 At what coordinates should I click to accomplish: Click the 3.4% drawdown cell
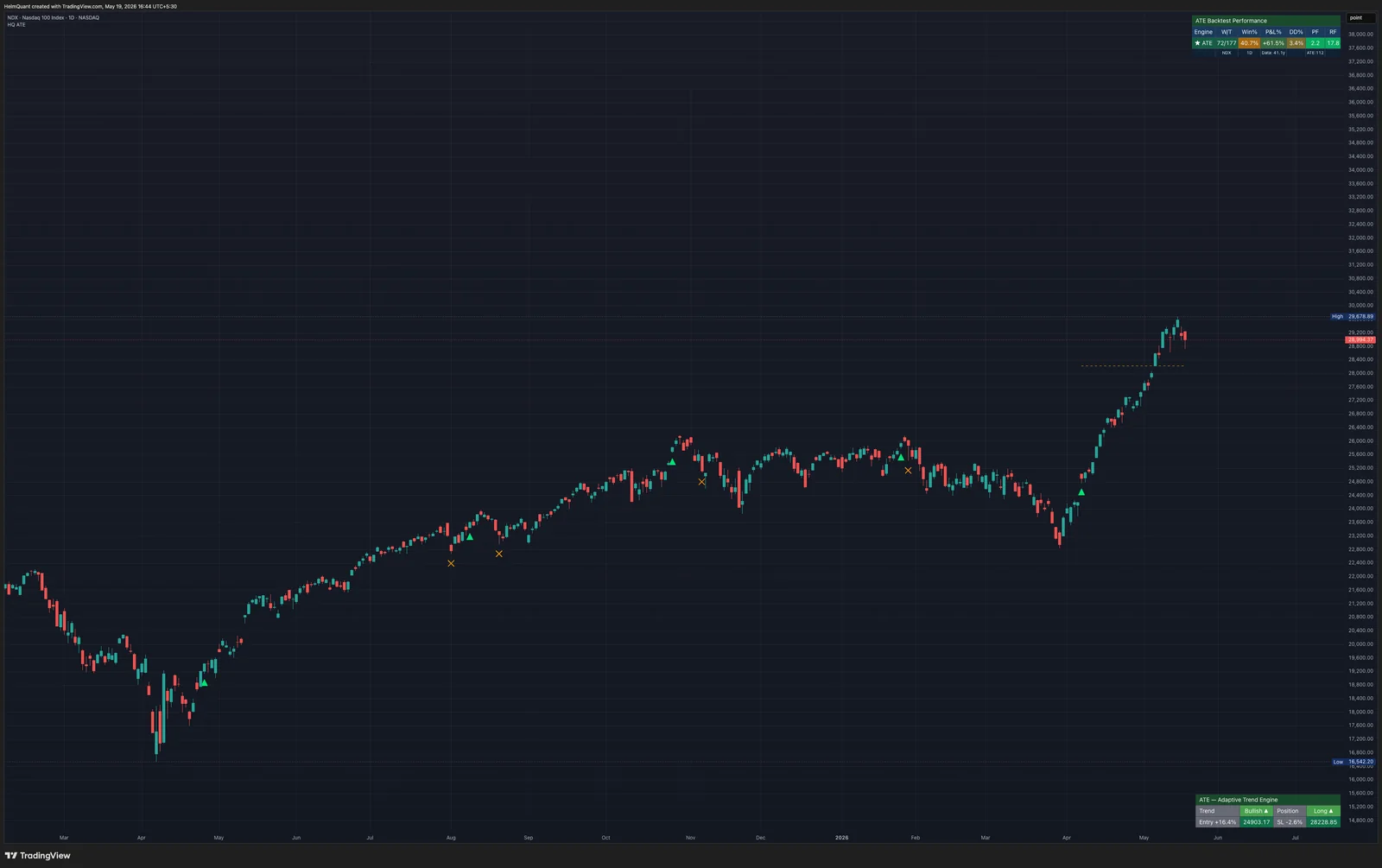[1296, 43]
